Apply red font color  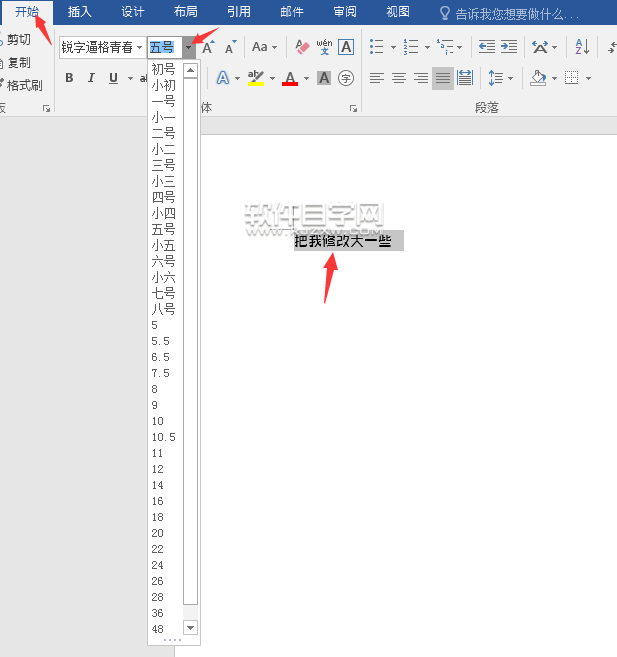(x=290, y=78)
